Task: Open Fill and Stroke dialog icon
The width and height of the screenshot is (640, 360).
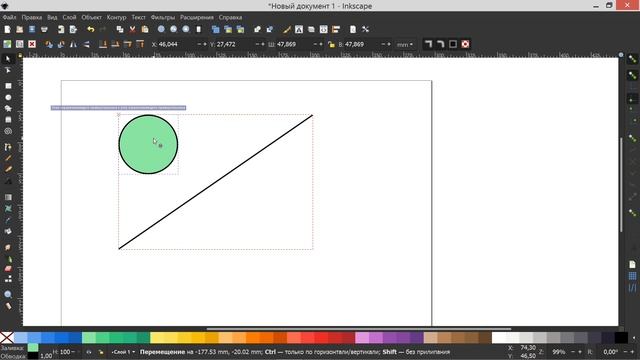Action: pos(287,29)
